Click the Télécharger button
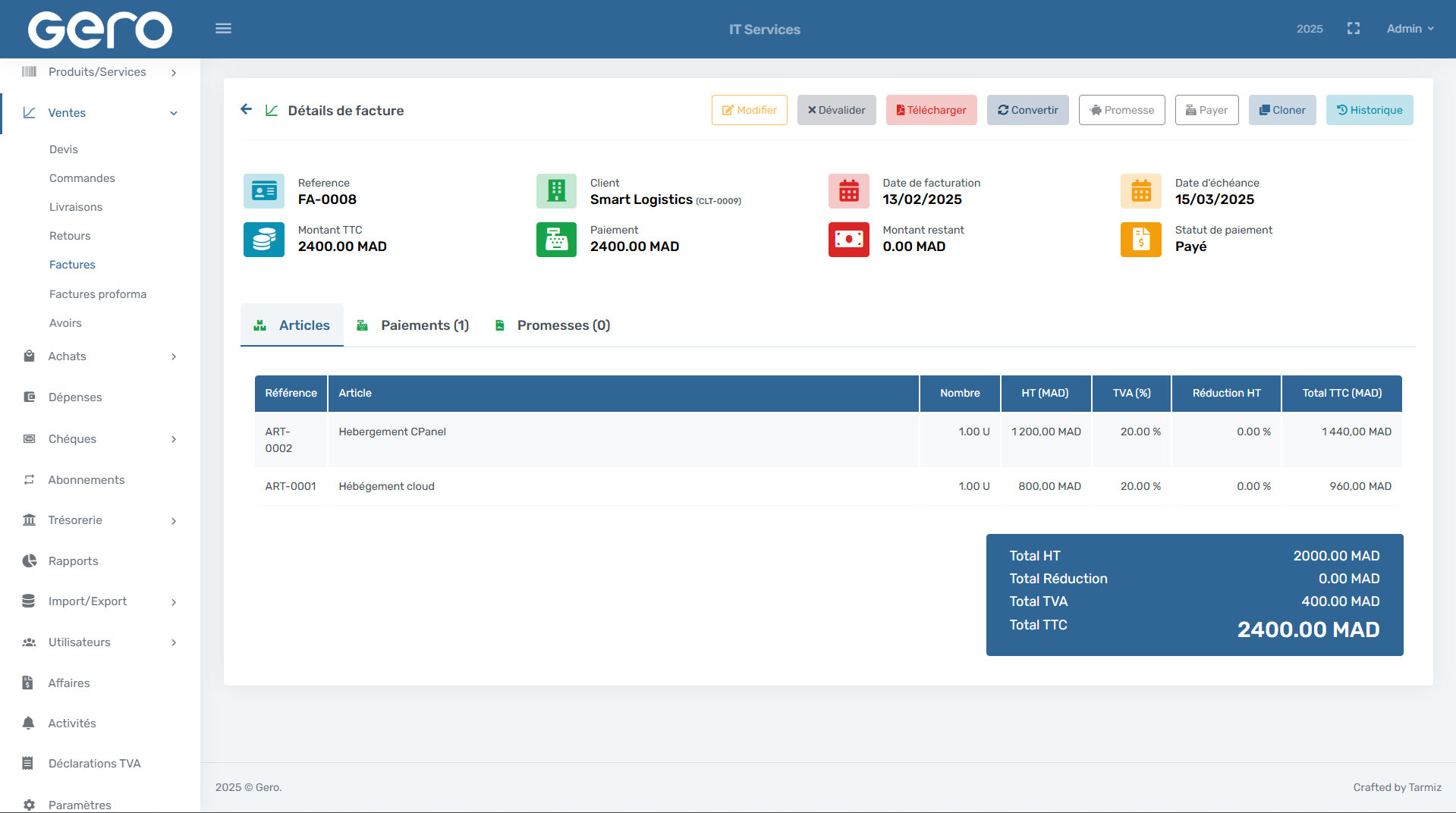1456x813 pixels. pyautogui.click(x=931, y=110)
